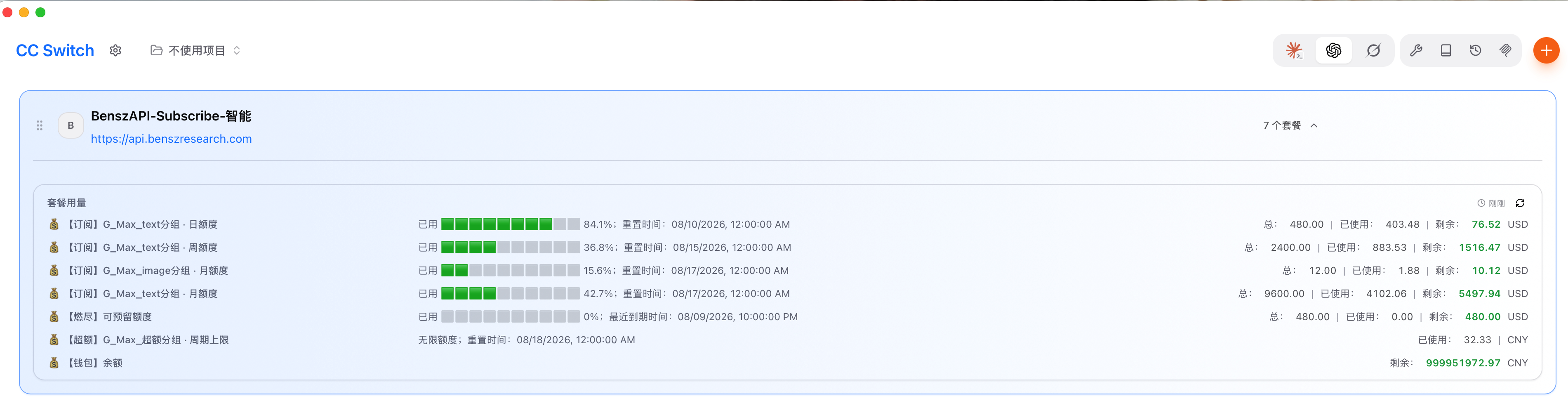Viewport: 1568px width, 401px height.
Task: Click the 刚刚 last-updated clock indicator
Action: [x=1491, y=203]
